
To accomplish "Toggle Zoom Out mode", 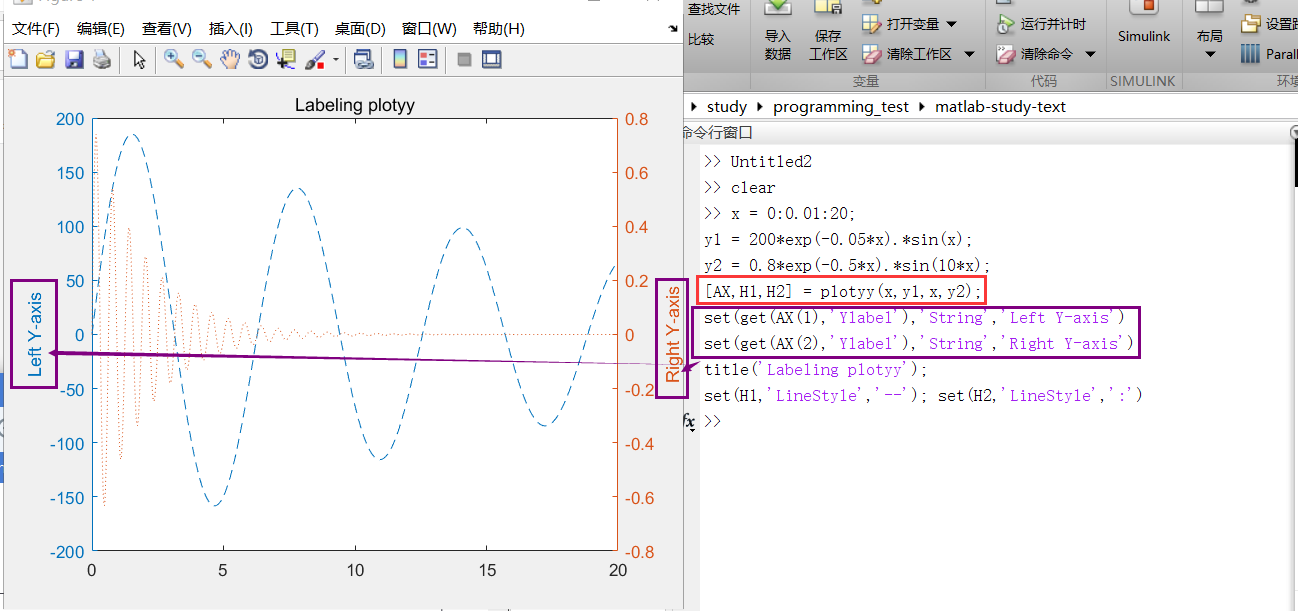I will point(200,60).
